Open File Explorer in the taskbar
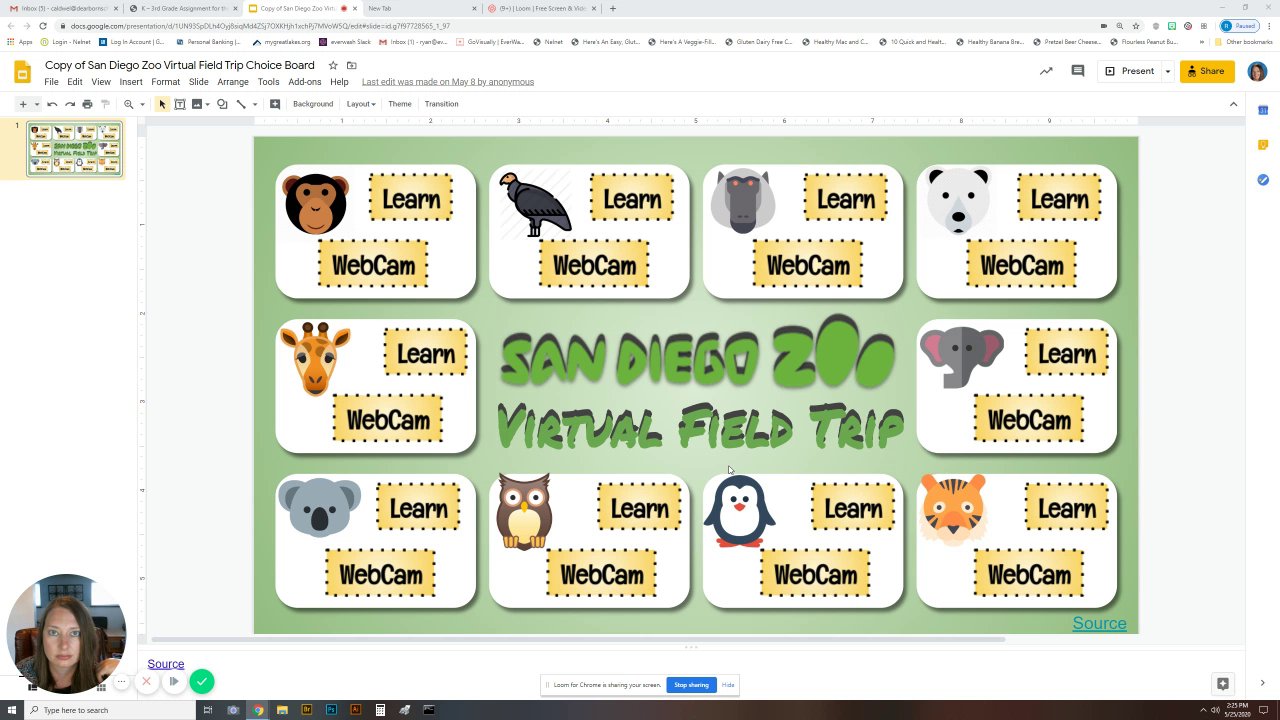The image size is (1280, 720). pyautogui.click(x=282, y=710)
